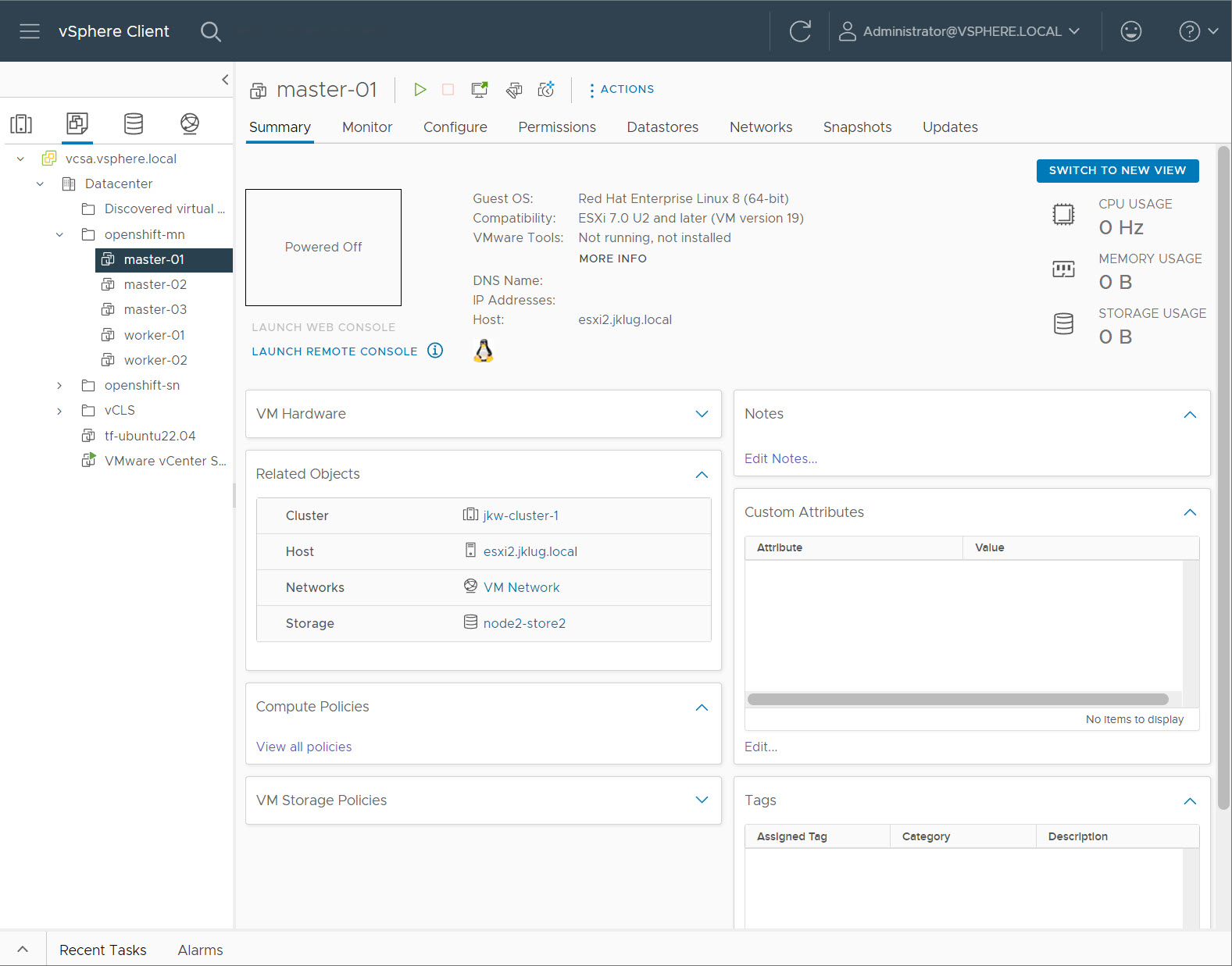Refresh the vSphere Client view
Image resolution: width=1232 pixels, height=966 pixels.
[x=800, y=31]
